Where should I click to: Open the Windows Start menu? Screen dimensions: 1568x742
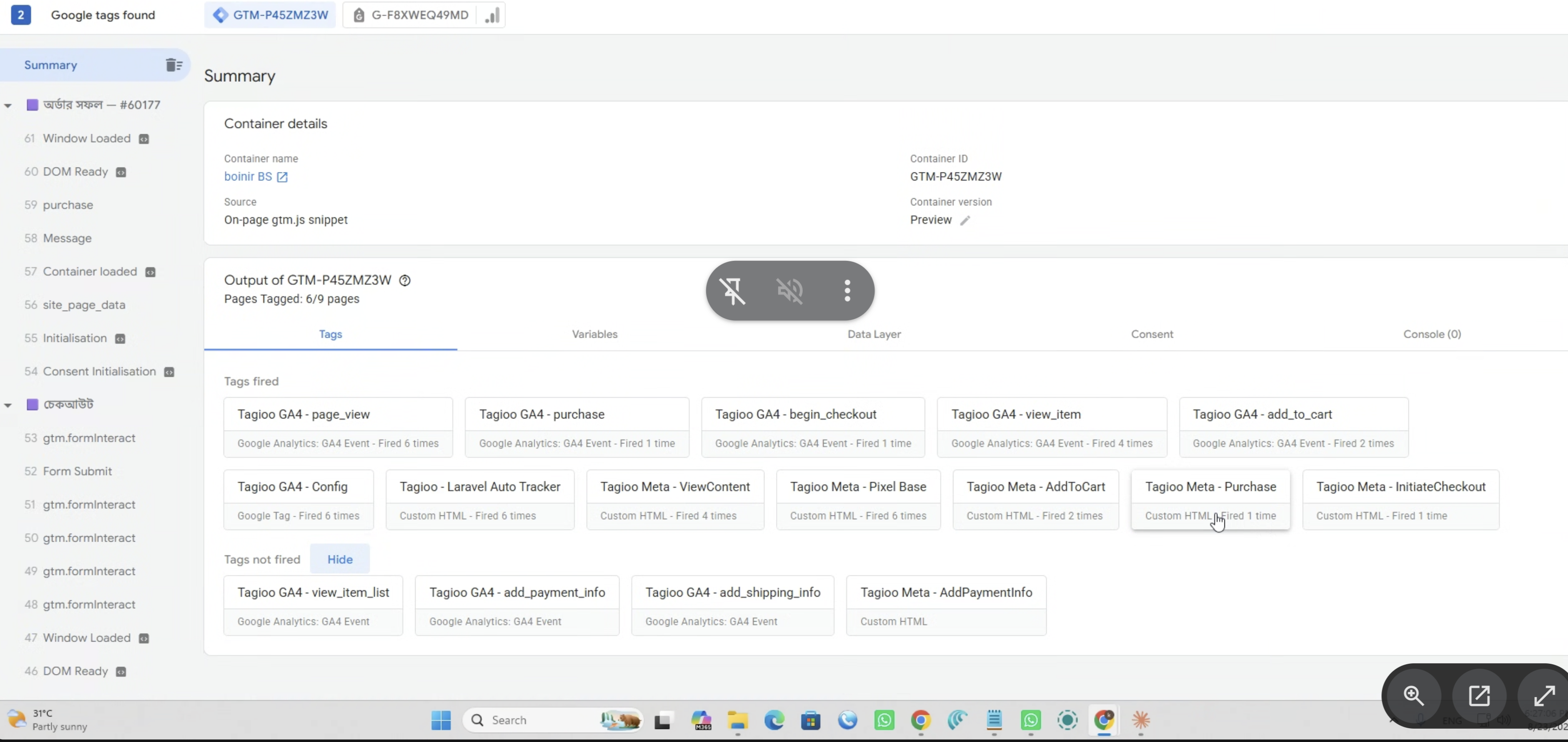(441, 720)
